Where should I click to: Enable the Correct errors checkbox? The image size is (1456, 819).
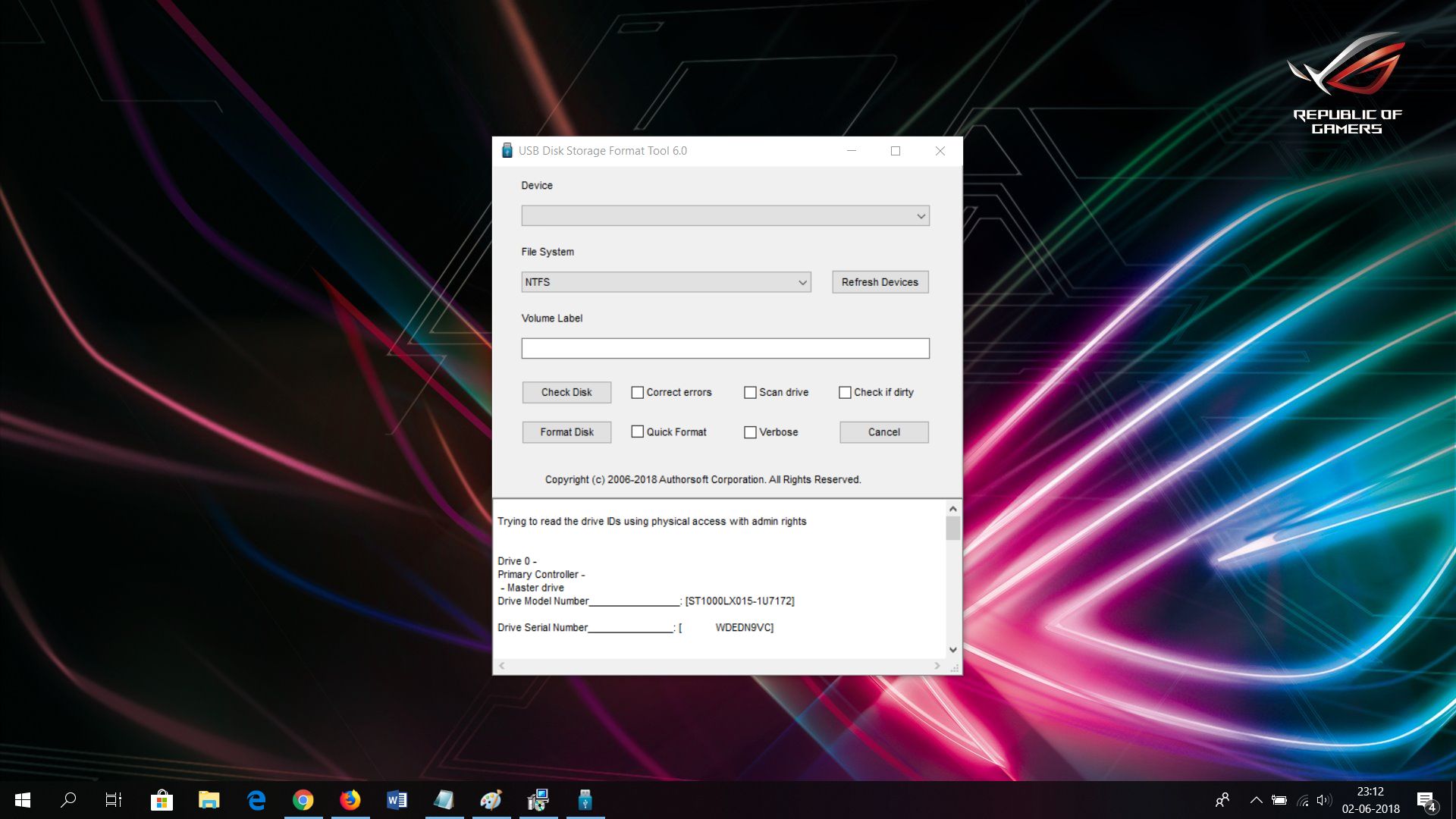point(638,392)
